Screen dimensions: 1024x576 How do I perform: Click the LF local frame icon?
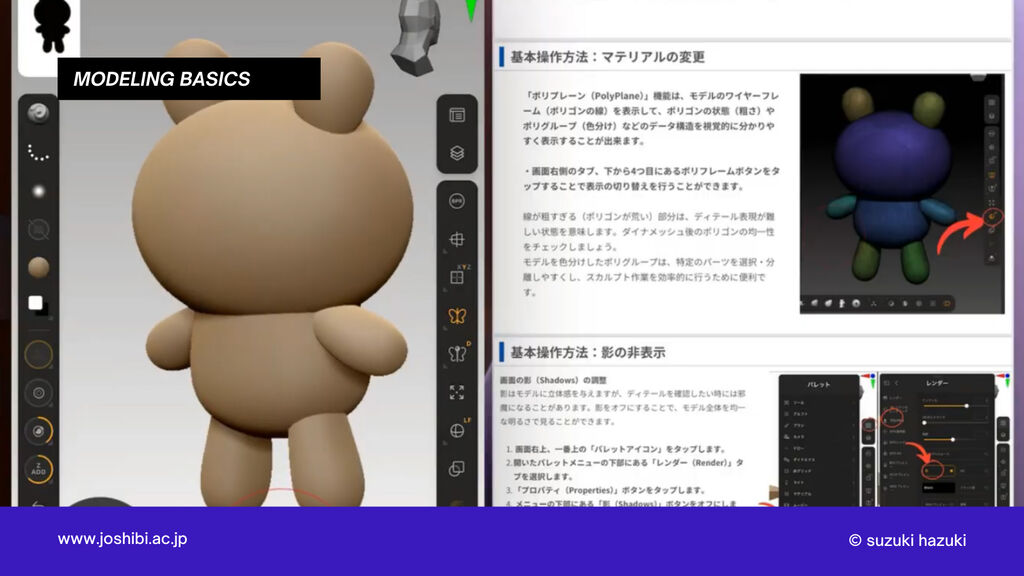pos(457,430)
